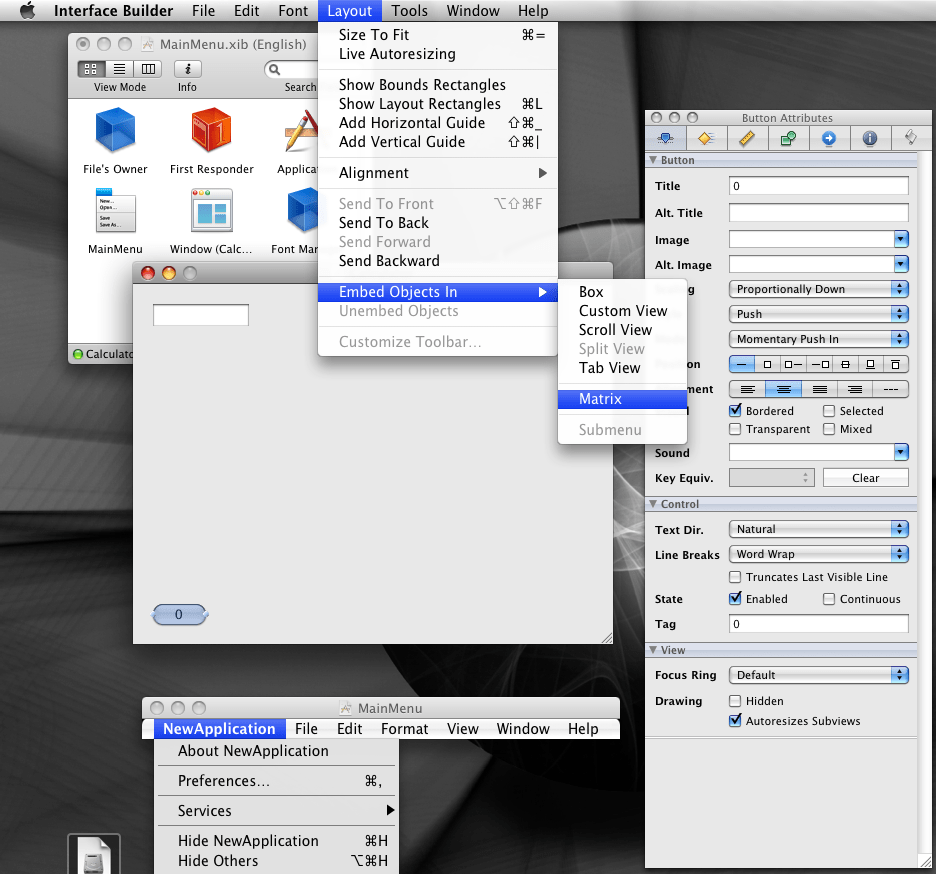Switch to list view mode in MainMenu.xib
The width and height of the screenshot is (936, 874).
tap(119, 69)
